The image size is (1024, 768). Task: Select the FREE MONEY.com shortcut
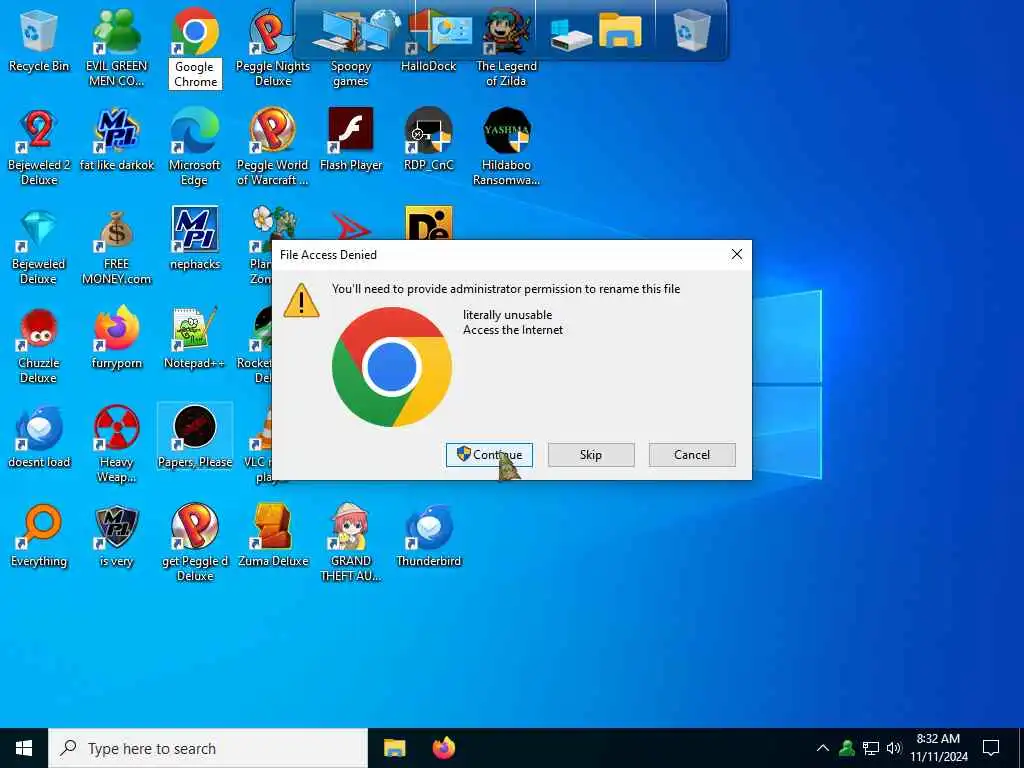[x=116, y=246]
